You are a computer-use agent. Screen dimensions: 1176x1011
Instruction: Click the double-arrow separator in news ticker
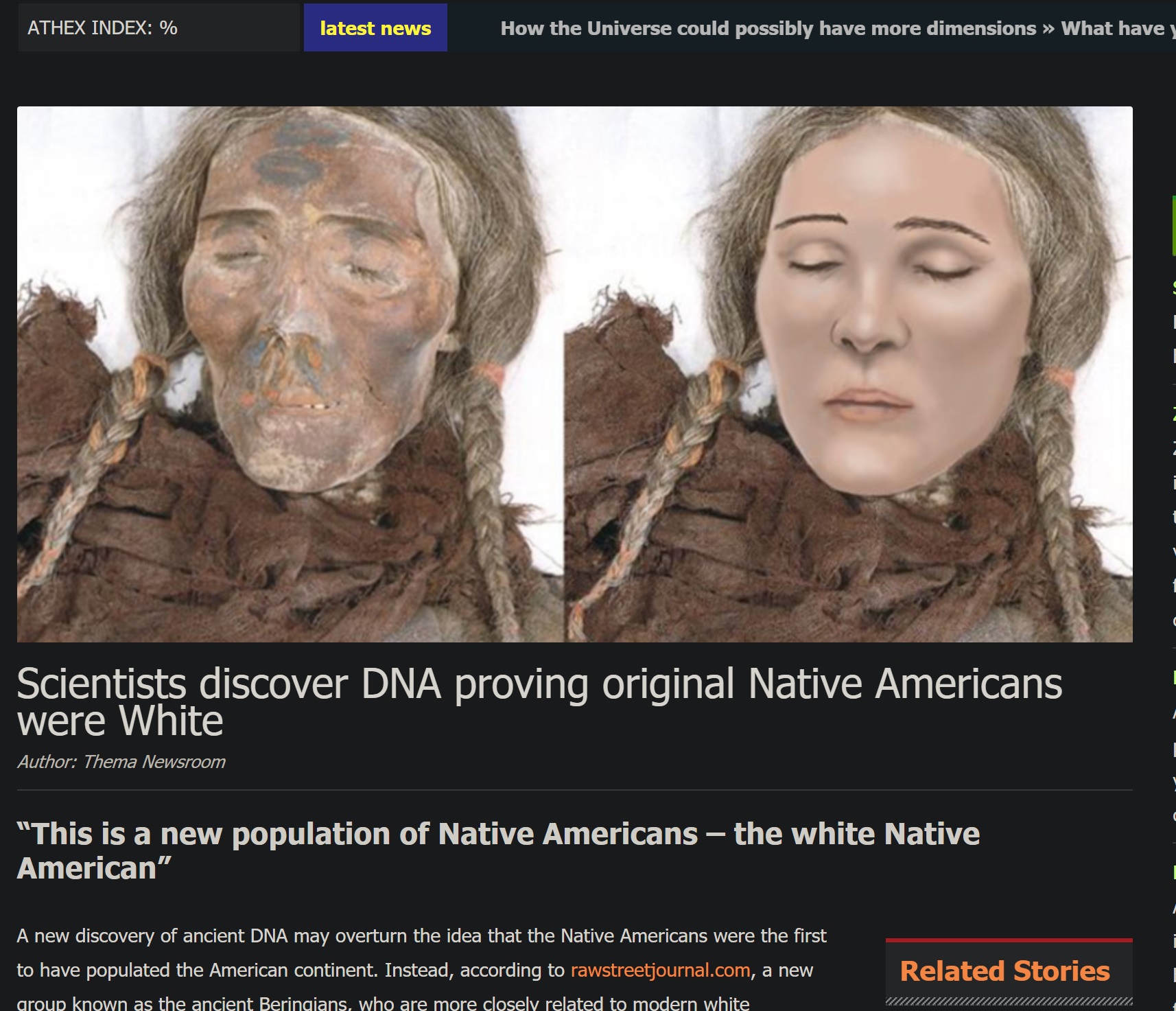[1048, 29]
